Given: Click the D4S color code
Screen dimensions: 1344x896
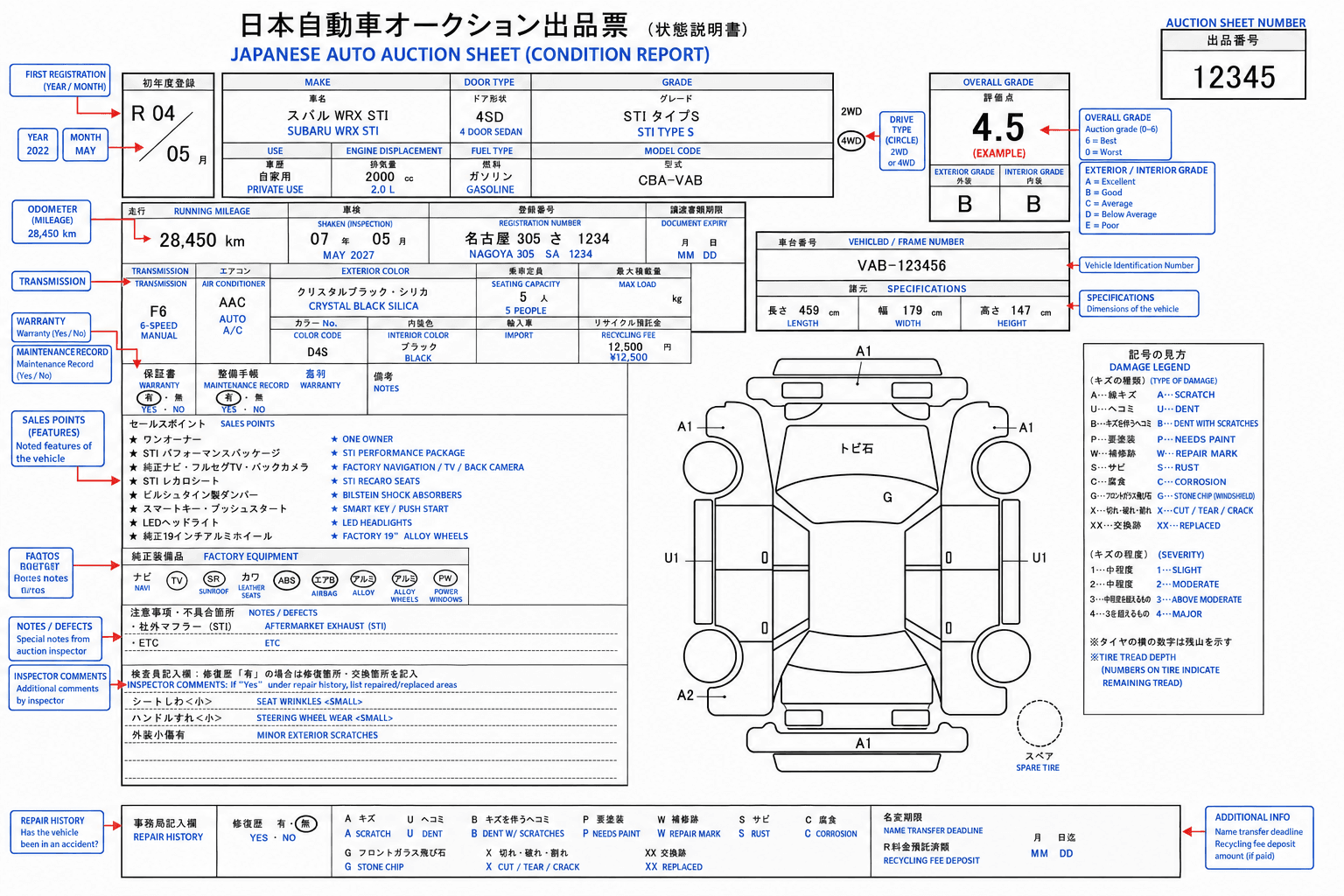Looking at the screenshot, I should [318, 352].
